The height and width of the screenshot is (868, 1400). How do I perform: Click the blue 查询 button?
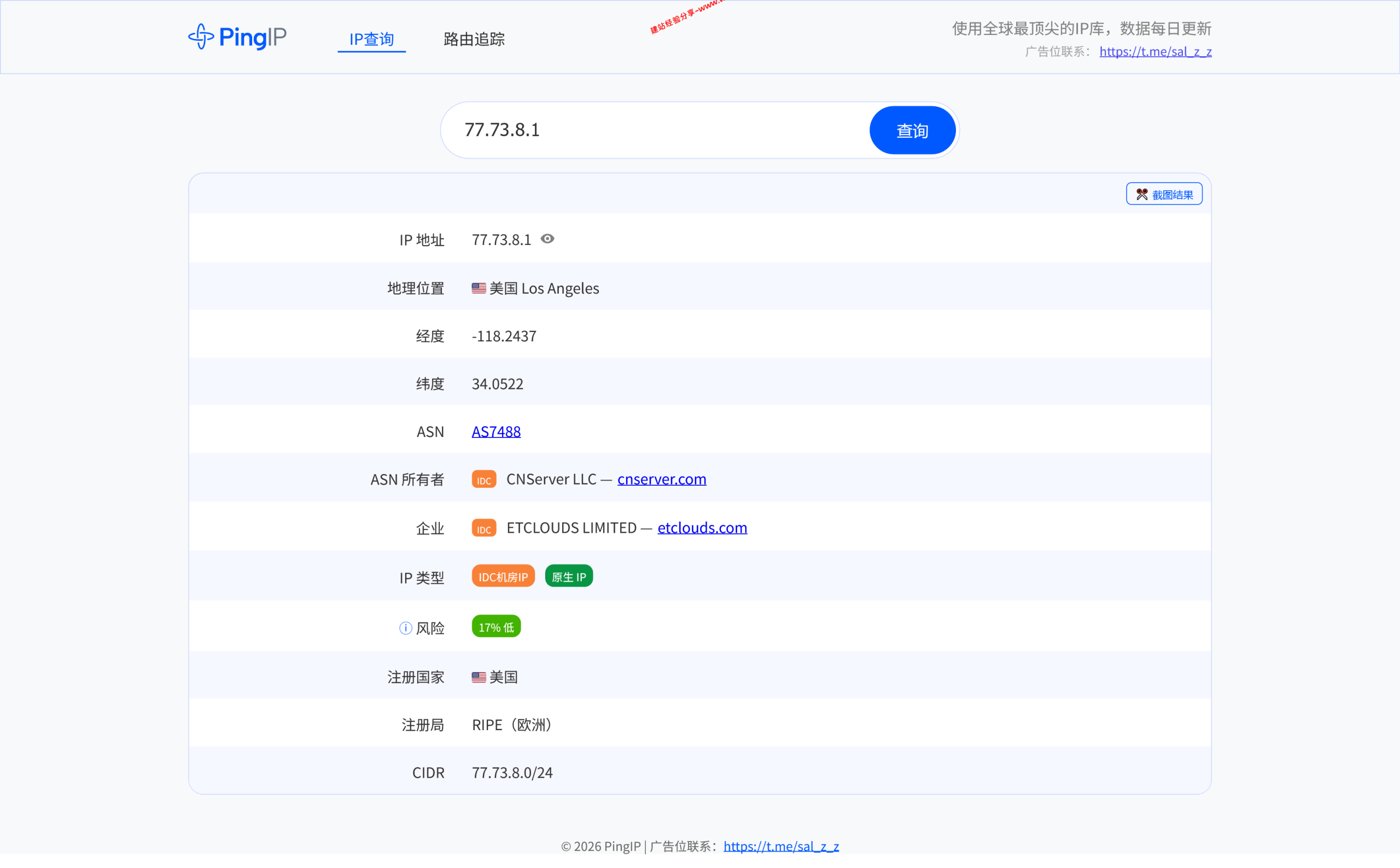click(x=912, y=130)
